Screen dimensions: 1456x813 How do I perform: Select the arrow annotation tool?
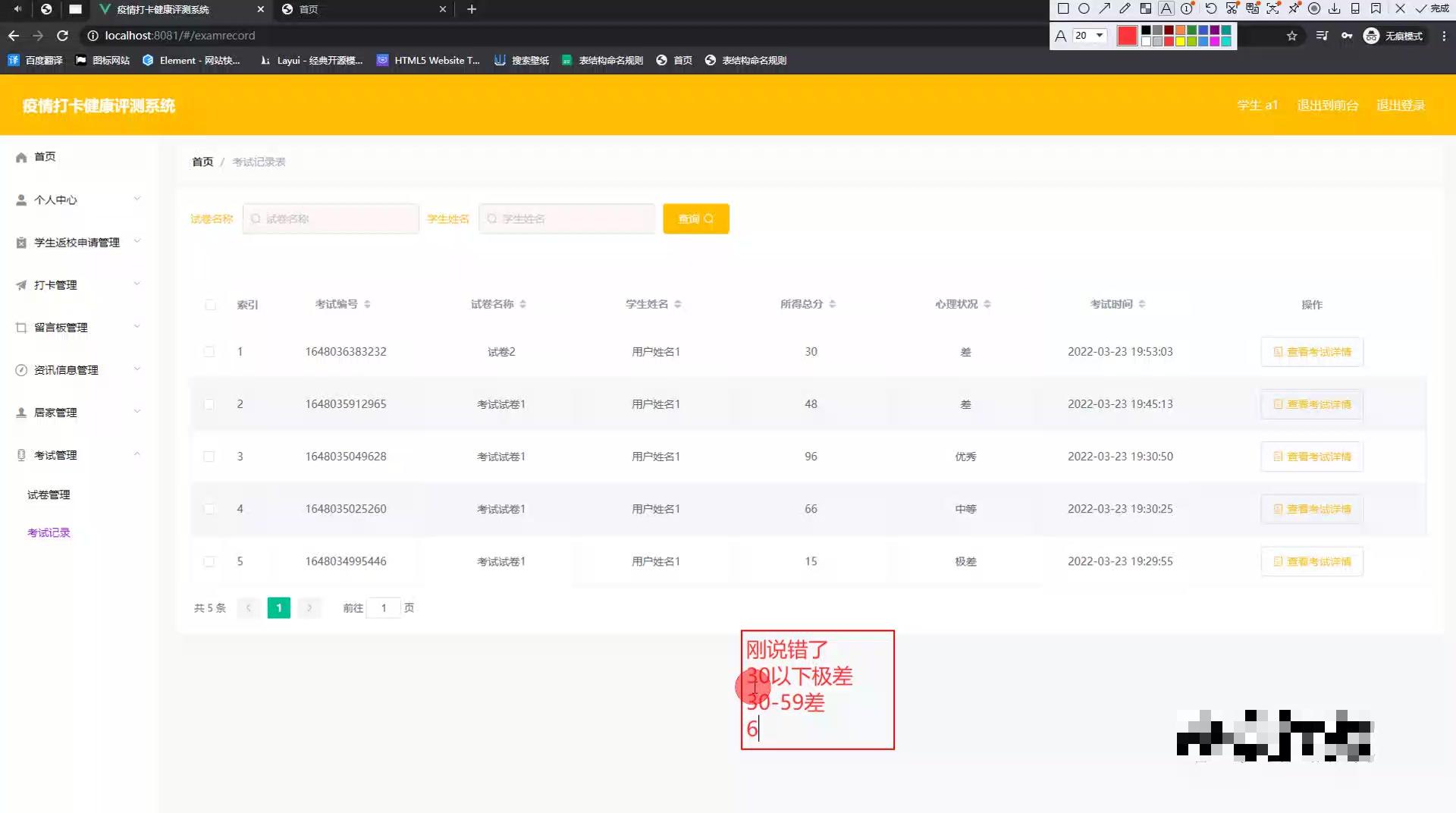[x=1104, y=9]
